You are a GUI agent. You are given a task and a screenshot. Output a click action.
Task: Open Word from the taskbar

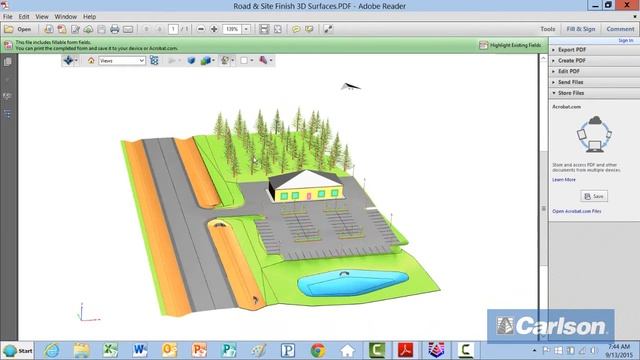pyautogui.click(x=140, y=351)
